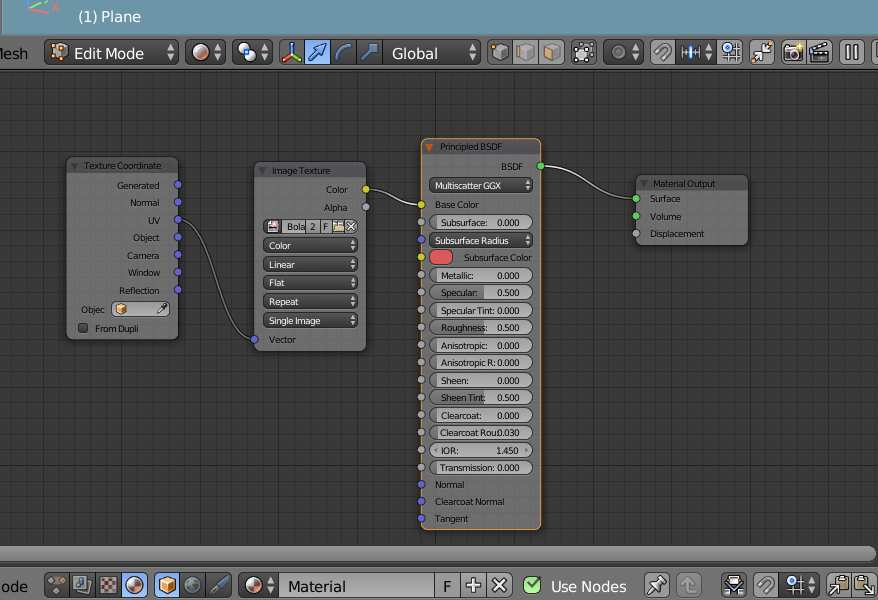The height and width of the screenshot is (600, 878).
Task: Open the Multiscatter GGX distribution dropdown
Action: pos(480,185)
